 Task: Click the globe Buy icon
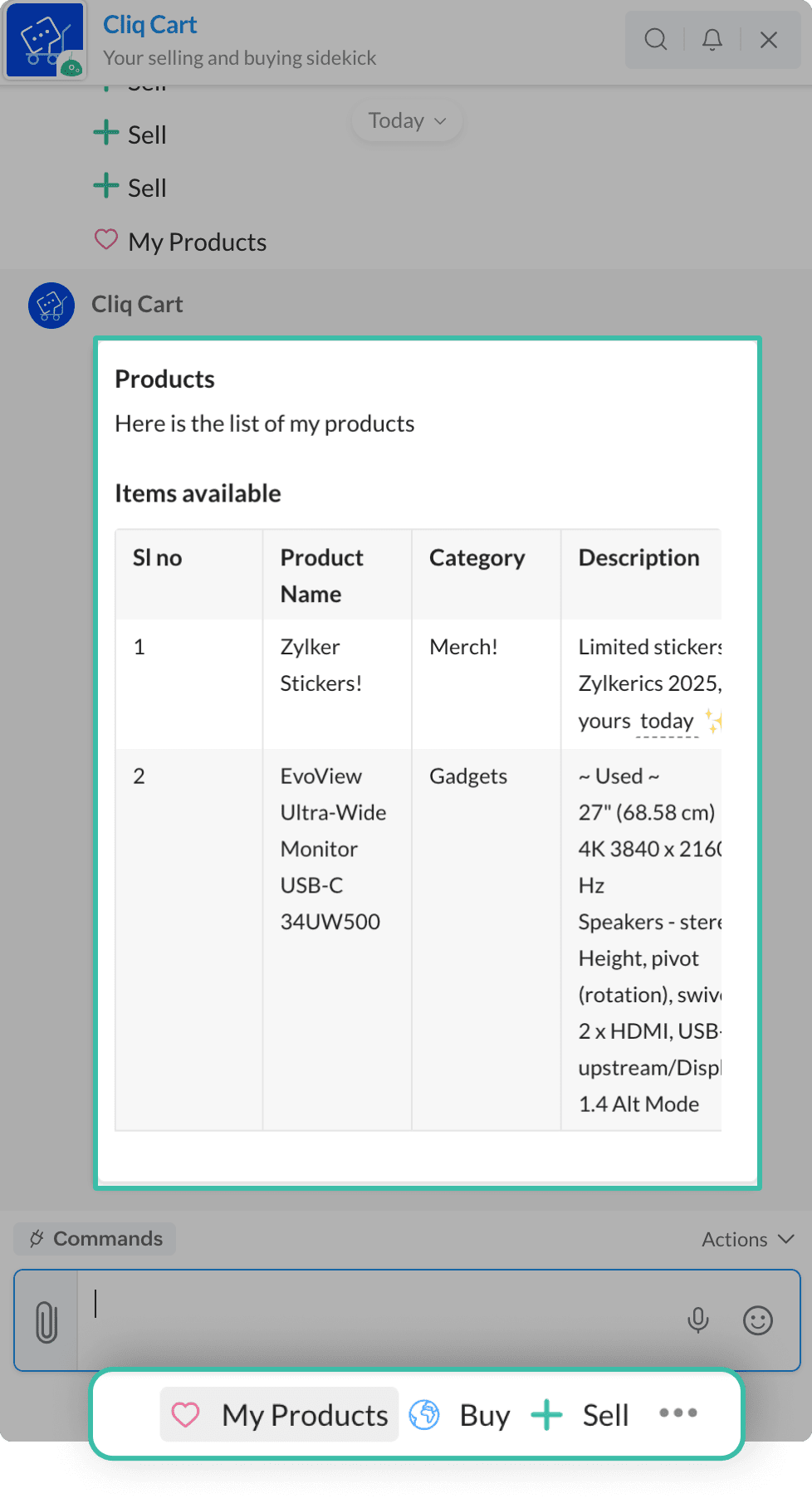tap(424, 1414)
